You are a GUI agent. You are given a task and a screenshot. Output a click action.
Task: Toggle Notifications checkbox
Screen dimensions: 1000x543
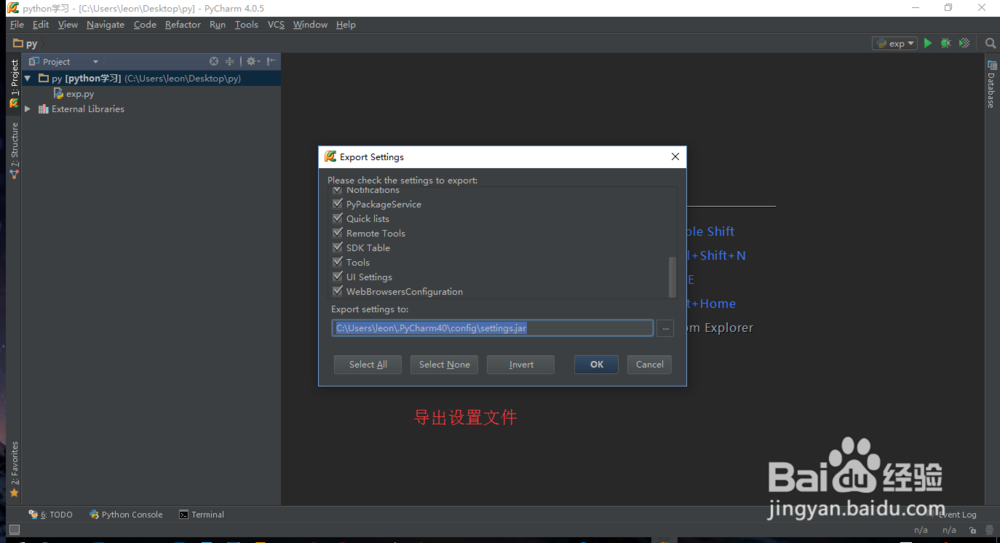[x=337, y=190]
